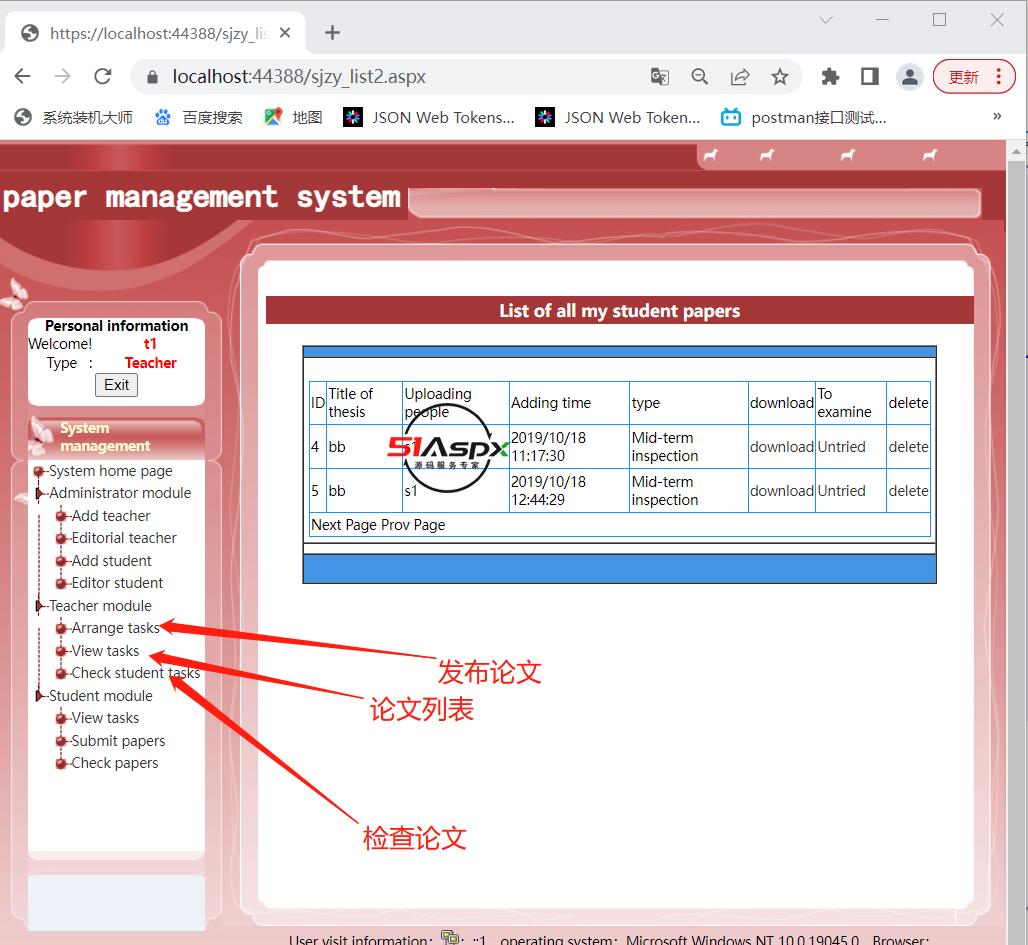Bookmark this page with the star icon
The width and height of the screenshot is (1028, 945).
(780, 77)
